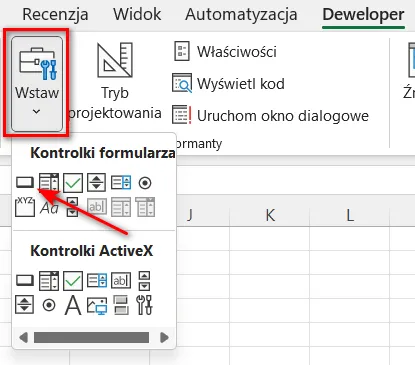Click the greyed-out Text Field form control

[97, 207]
